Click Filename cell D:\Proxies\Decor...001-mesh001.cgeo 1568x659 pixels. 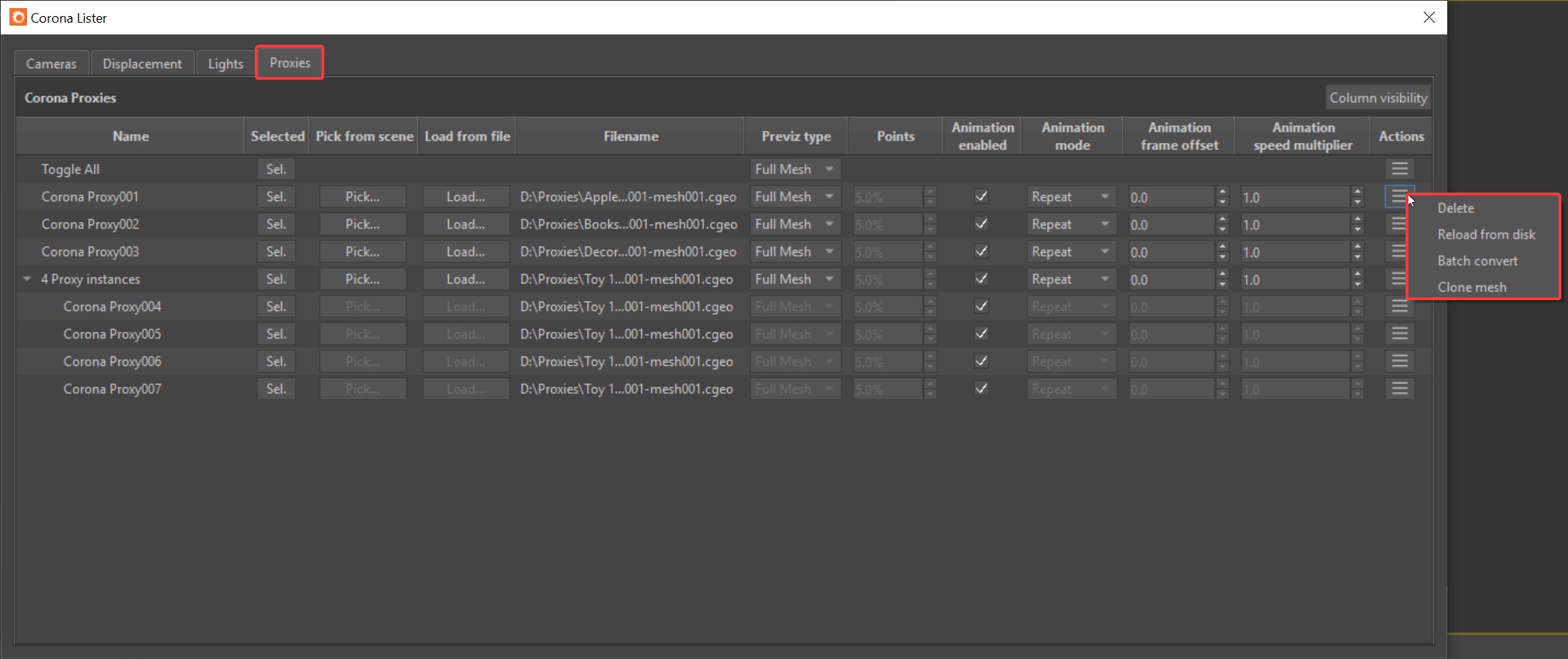click(628, 252)
